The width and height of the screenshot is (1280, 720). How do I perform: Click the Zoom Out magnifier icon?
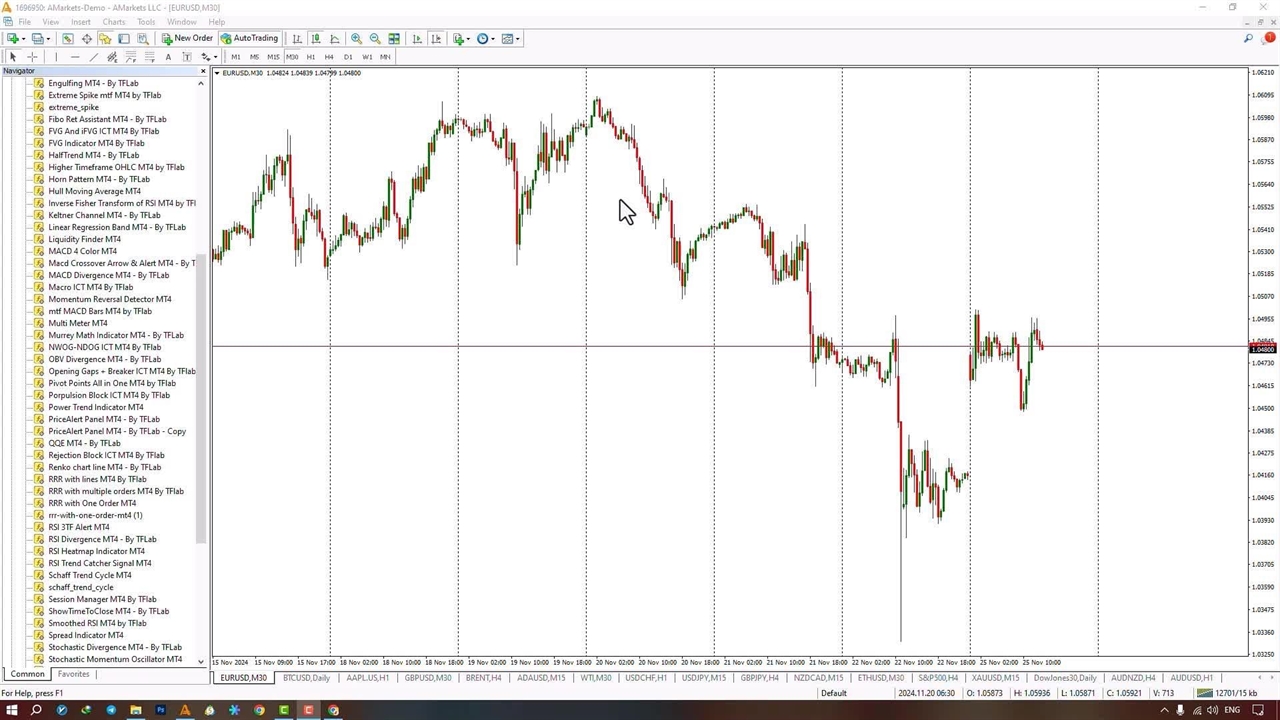(x=375, y=39)
